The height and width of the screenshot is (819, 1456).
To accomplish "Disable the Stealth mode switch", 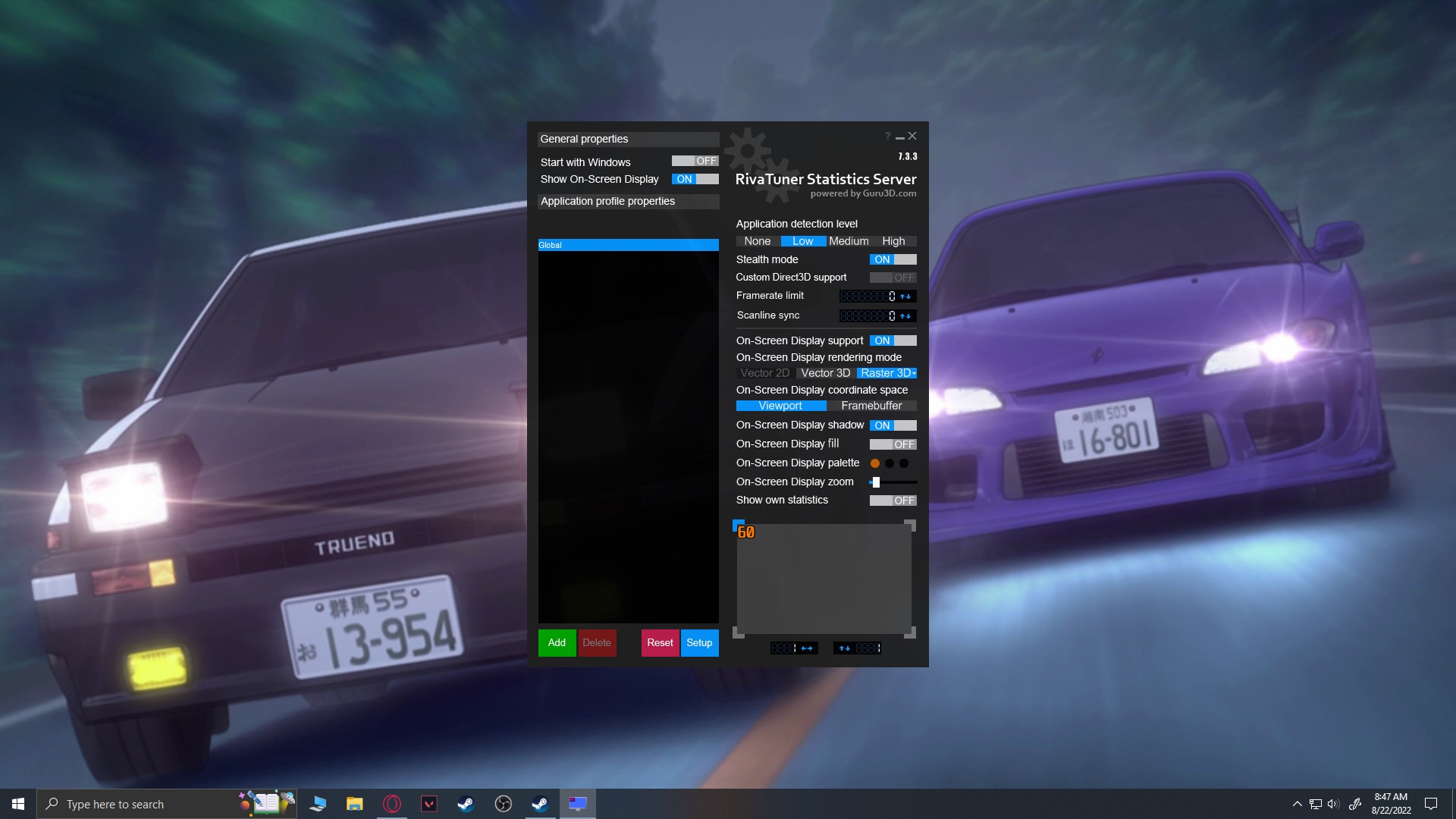I will [893, 259].
